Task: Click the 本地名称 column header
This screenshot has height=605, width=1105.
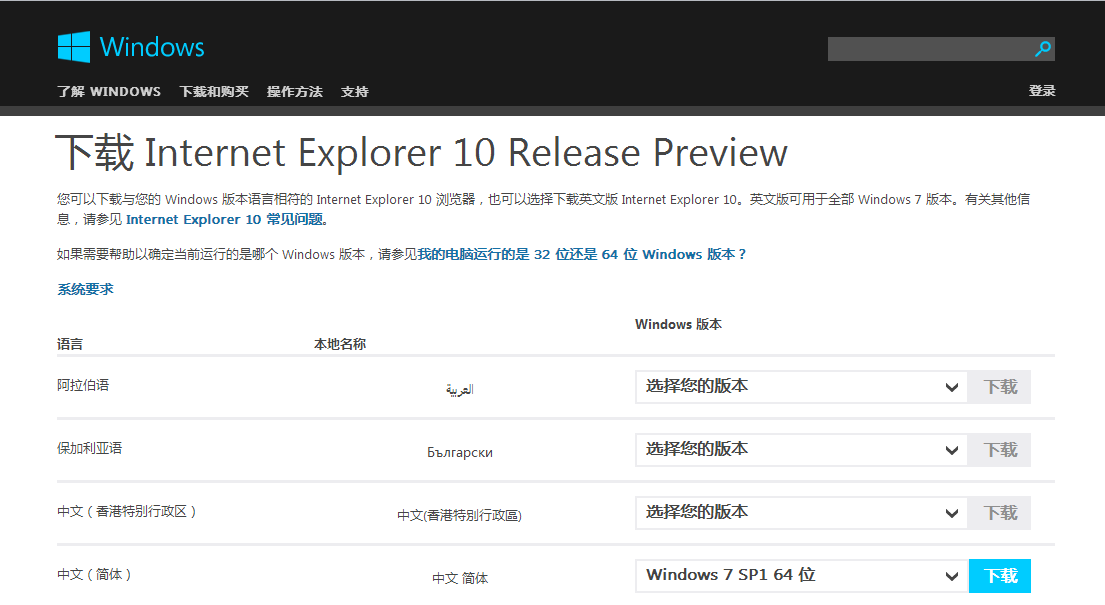Action: pyautogui.click(x=340, y=344)
